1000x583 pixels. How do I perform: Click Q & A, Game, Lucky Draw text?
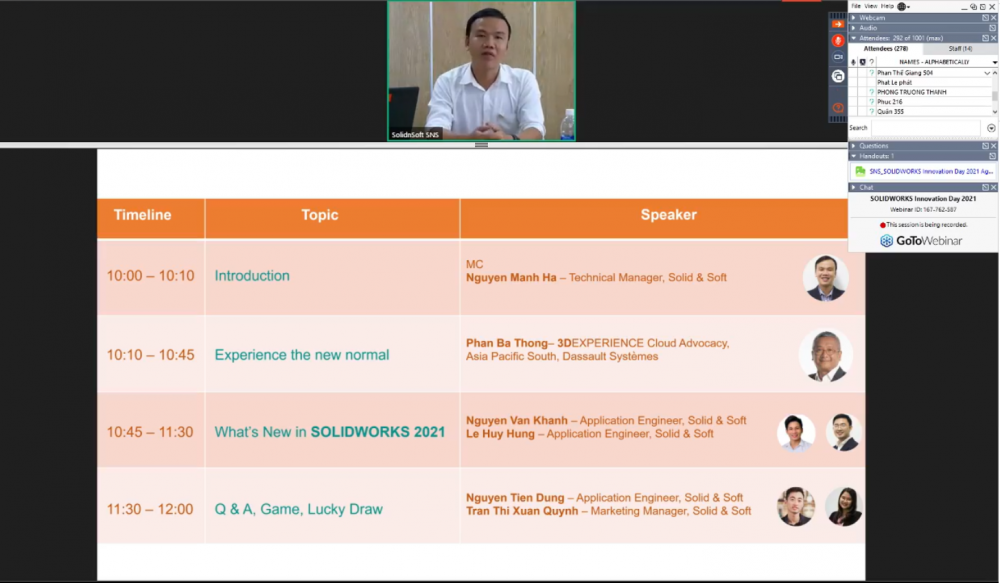click(x=298, y=509)
